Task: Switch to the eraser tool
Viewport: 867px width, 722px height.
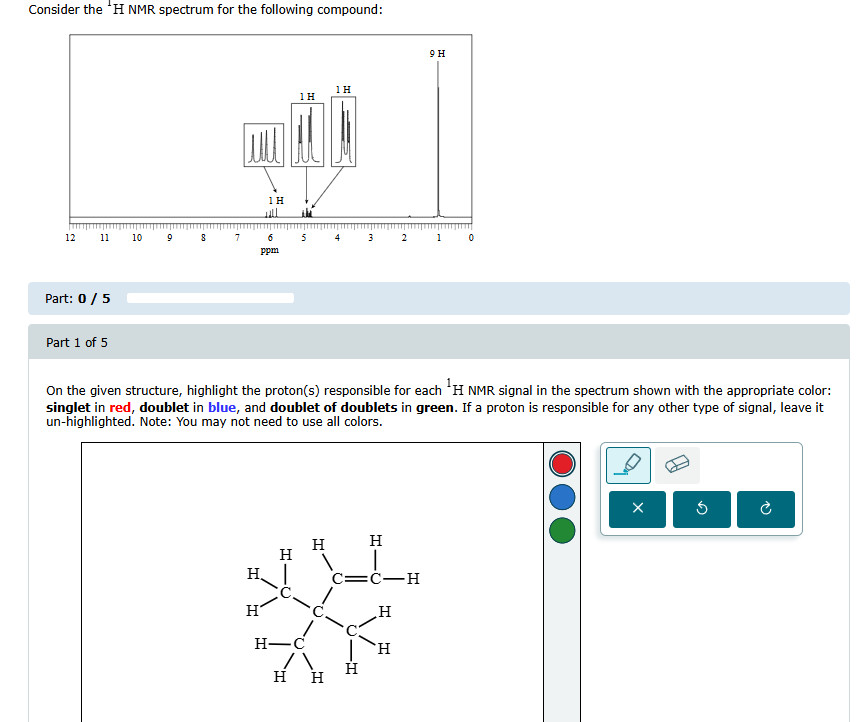Action: click(675, 464)
